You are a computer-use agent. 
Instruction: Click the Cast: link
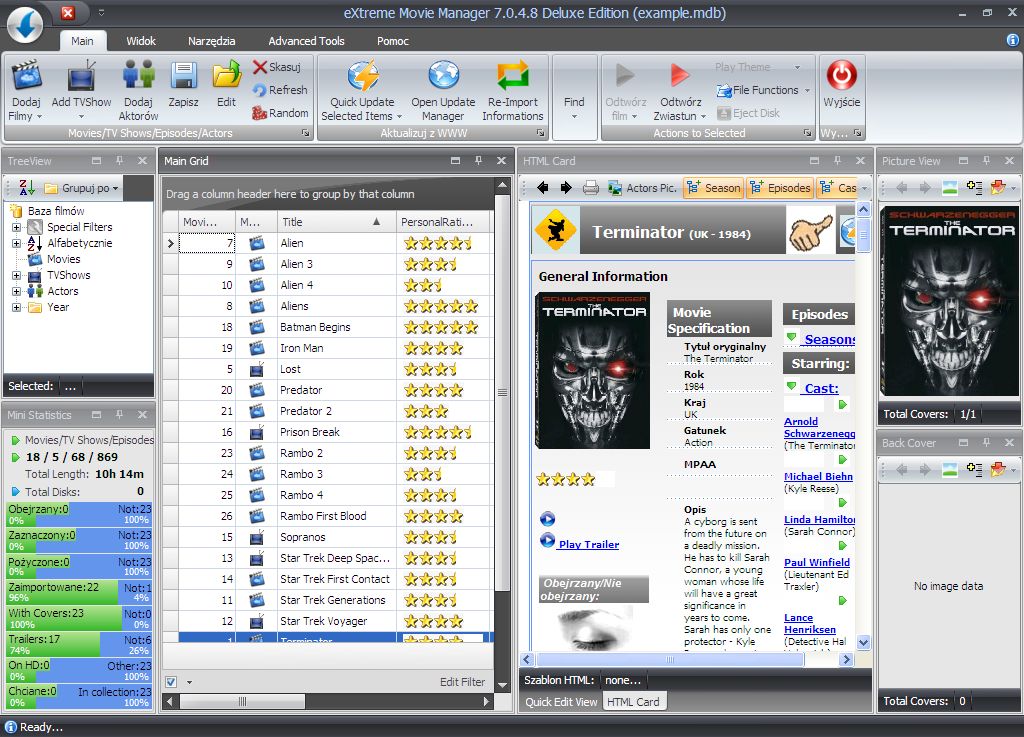822,388
